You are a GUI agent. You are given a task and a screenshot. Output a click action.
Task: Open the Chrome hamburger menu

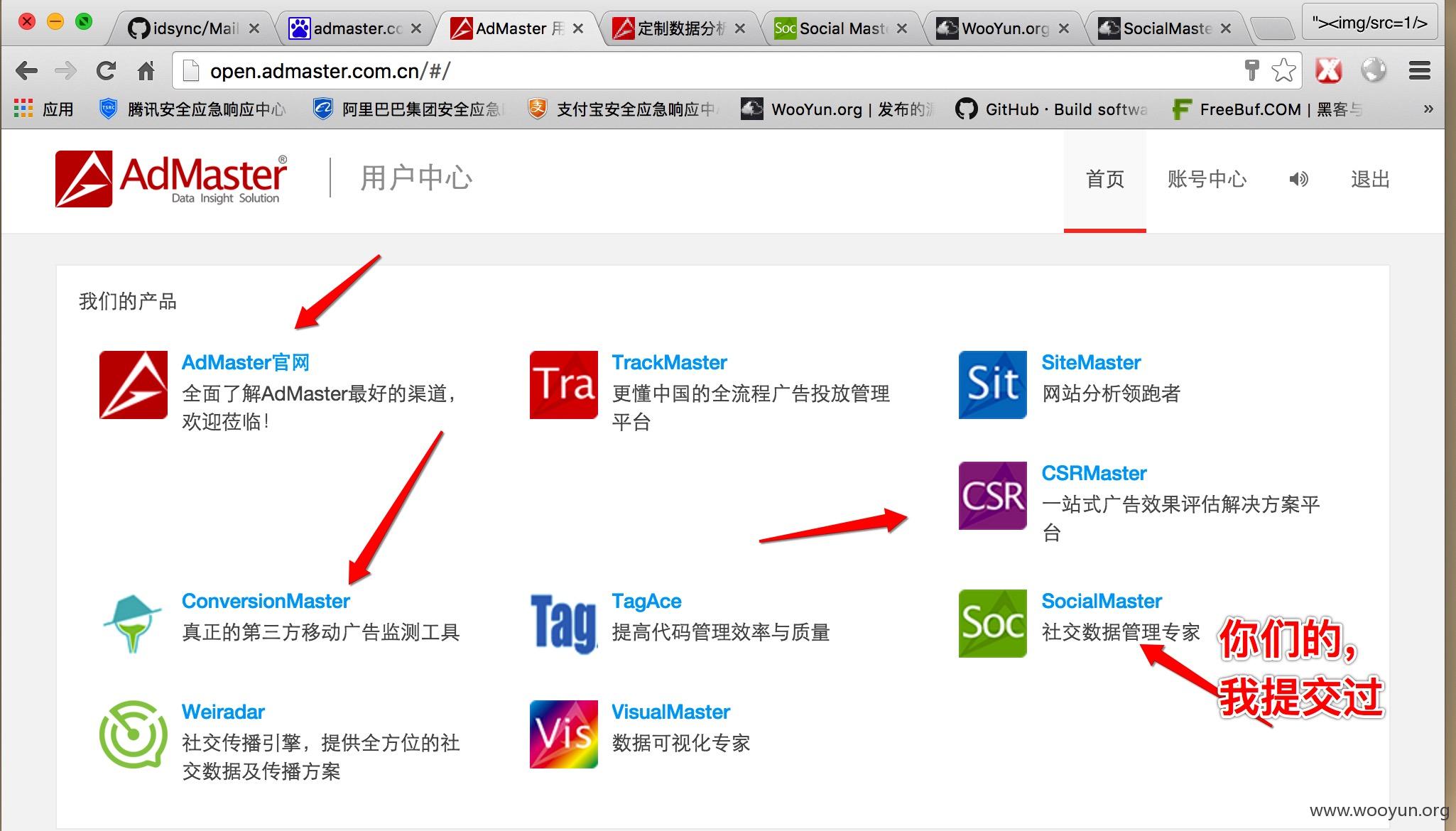(1420, 70)
